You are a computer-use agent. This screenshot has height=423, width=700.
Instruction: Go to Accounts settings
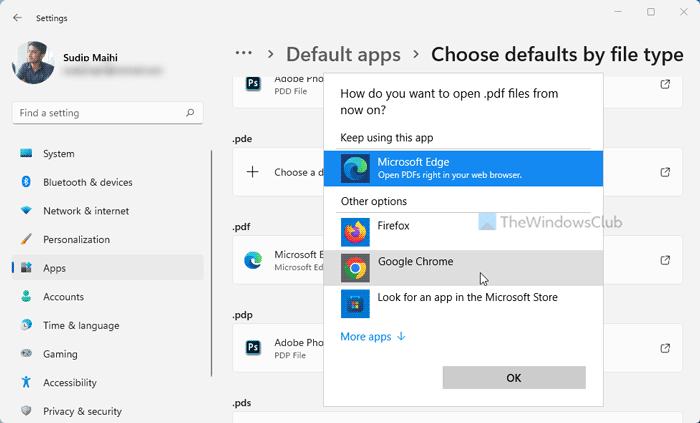click(x=63, y=297)
